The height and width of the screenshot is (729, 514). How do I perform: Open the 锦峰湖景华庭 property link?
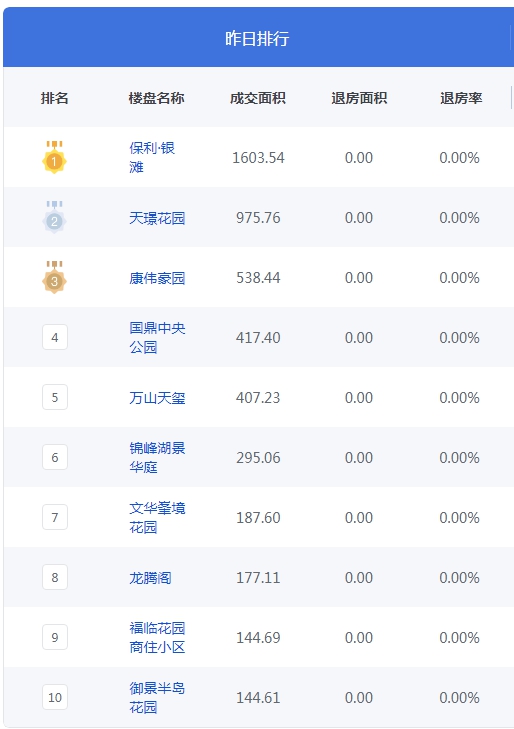[x=157, y=457]
